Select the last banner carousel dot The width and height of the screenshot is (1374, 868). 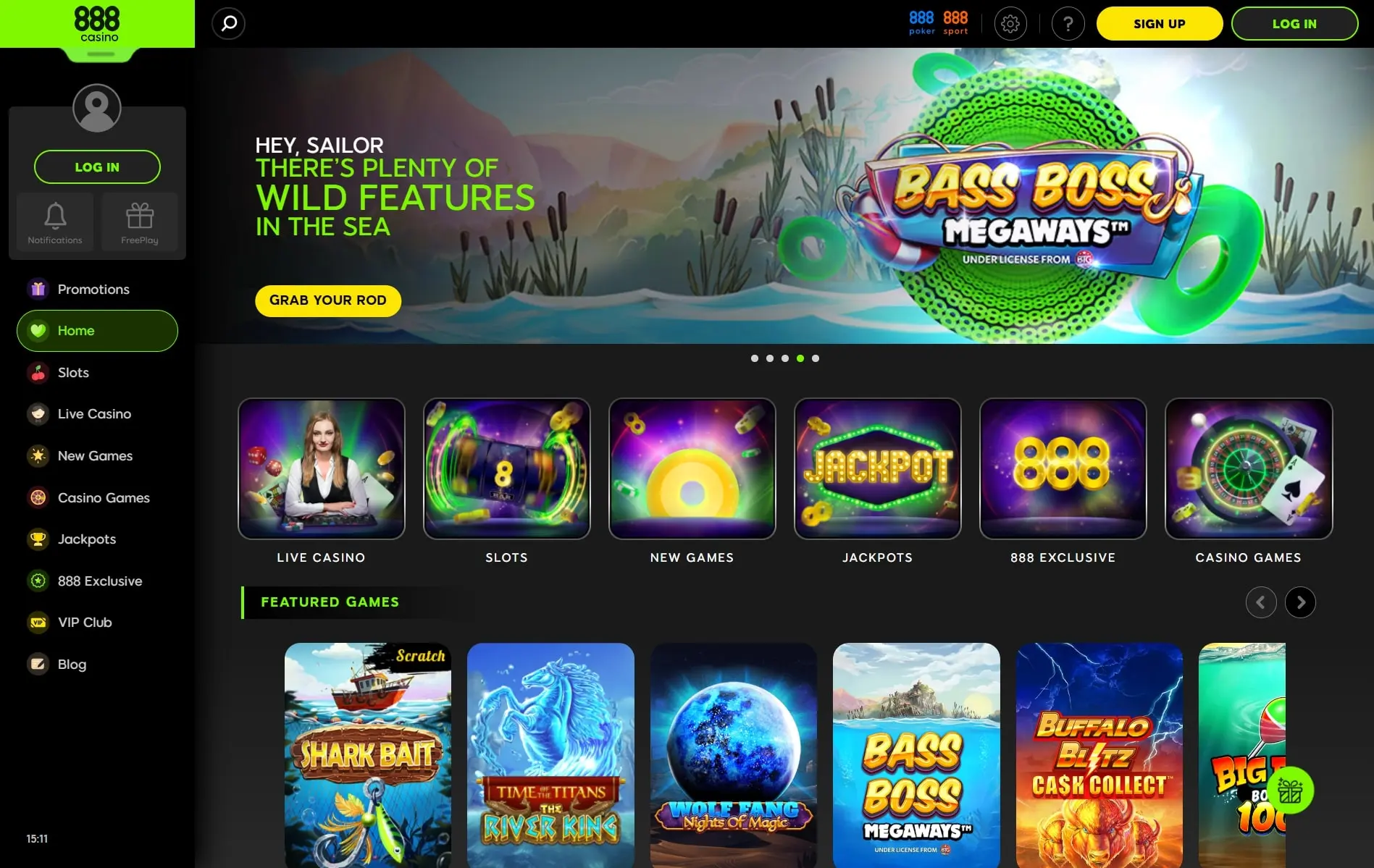tap(816, 358)
